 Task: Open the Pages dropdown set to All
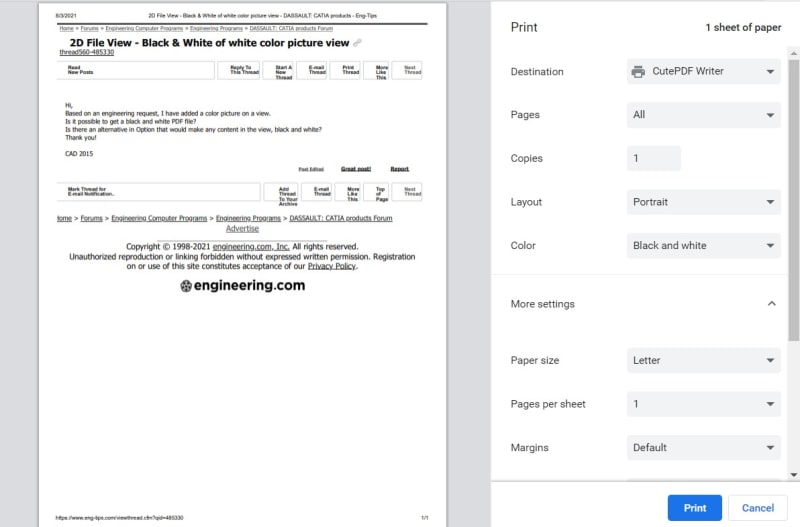pyautogui.click(x=703, y=115)
